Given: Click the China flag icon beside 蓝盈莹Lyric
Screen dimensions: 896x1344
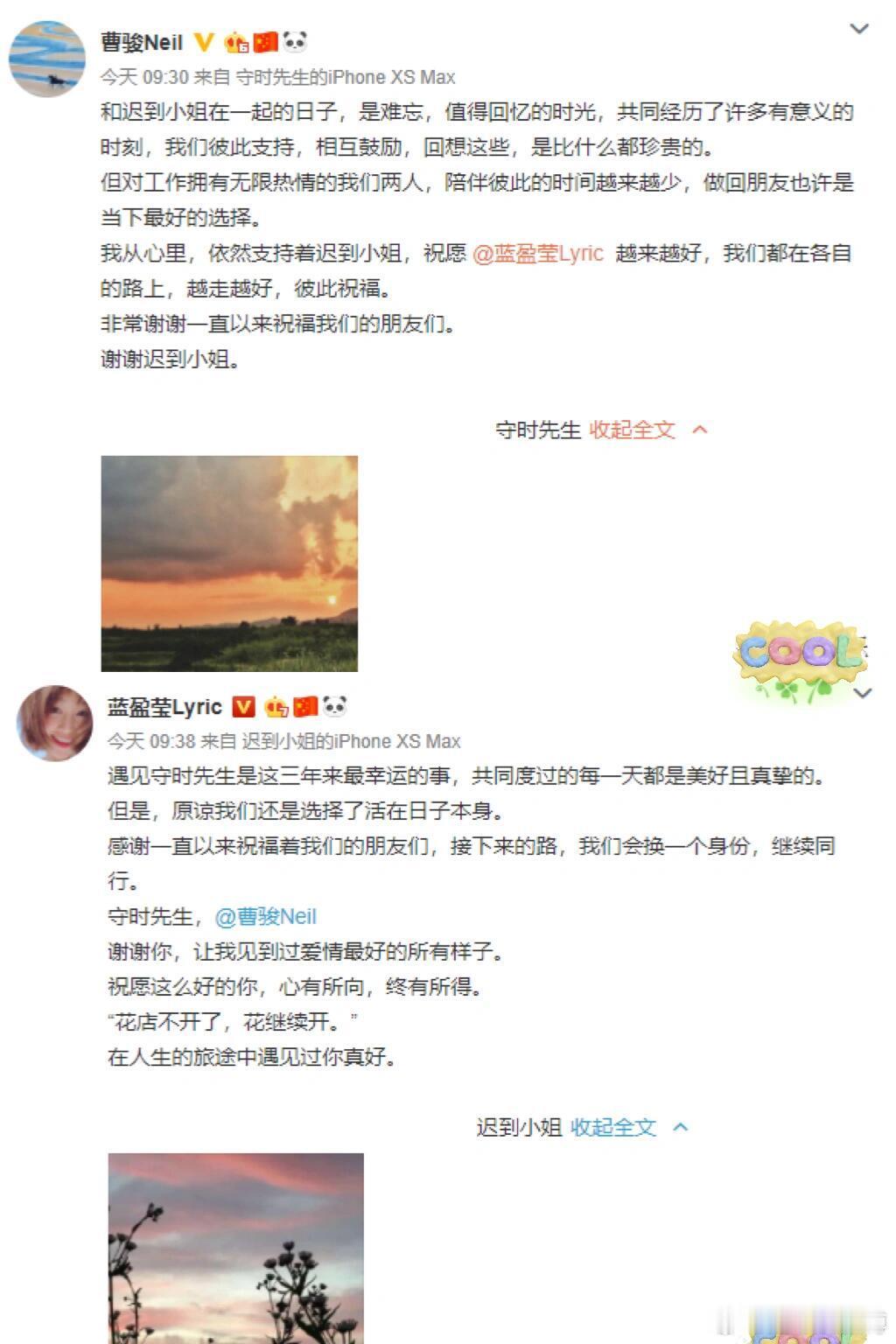Looking at the screenshot, I should coord(305,706).
